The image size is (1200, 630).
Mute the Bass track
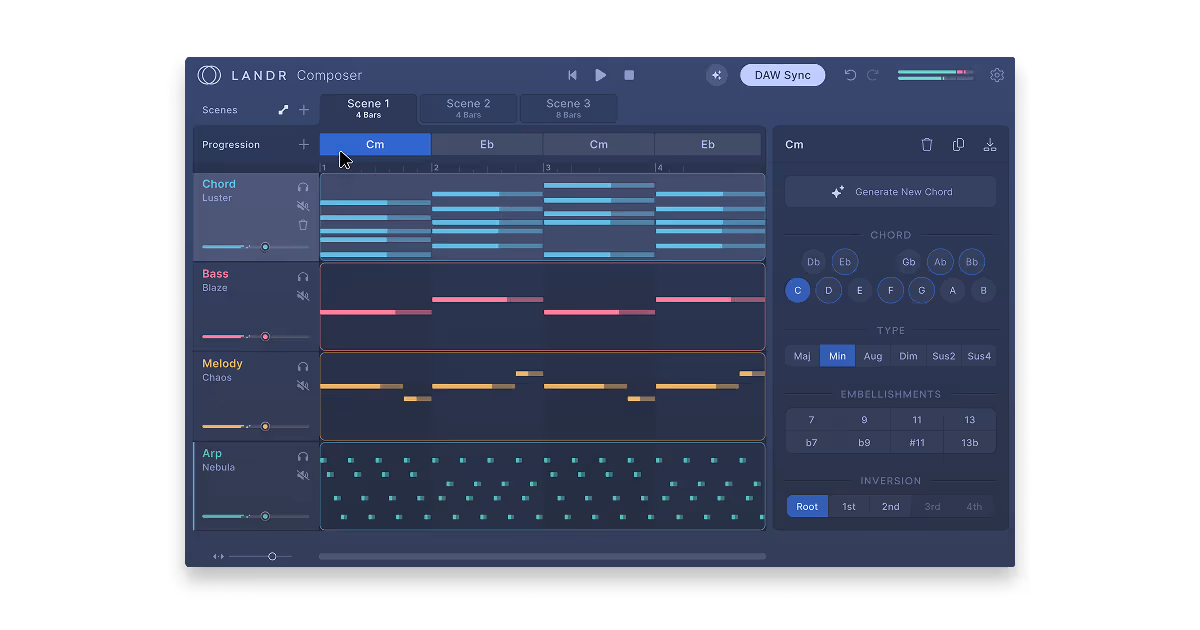tap(303, 296)
